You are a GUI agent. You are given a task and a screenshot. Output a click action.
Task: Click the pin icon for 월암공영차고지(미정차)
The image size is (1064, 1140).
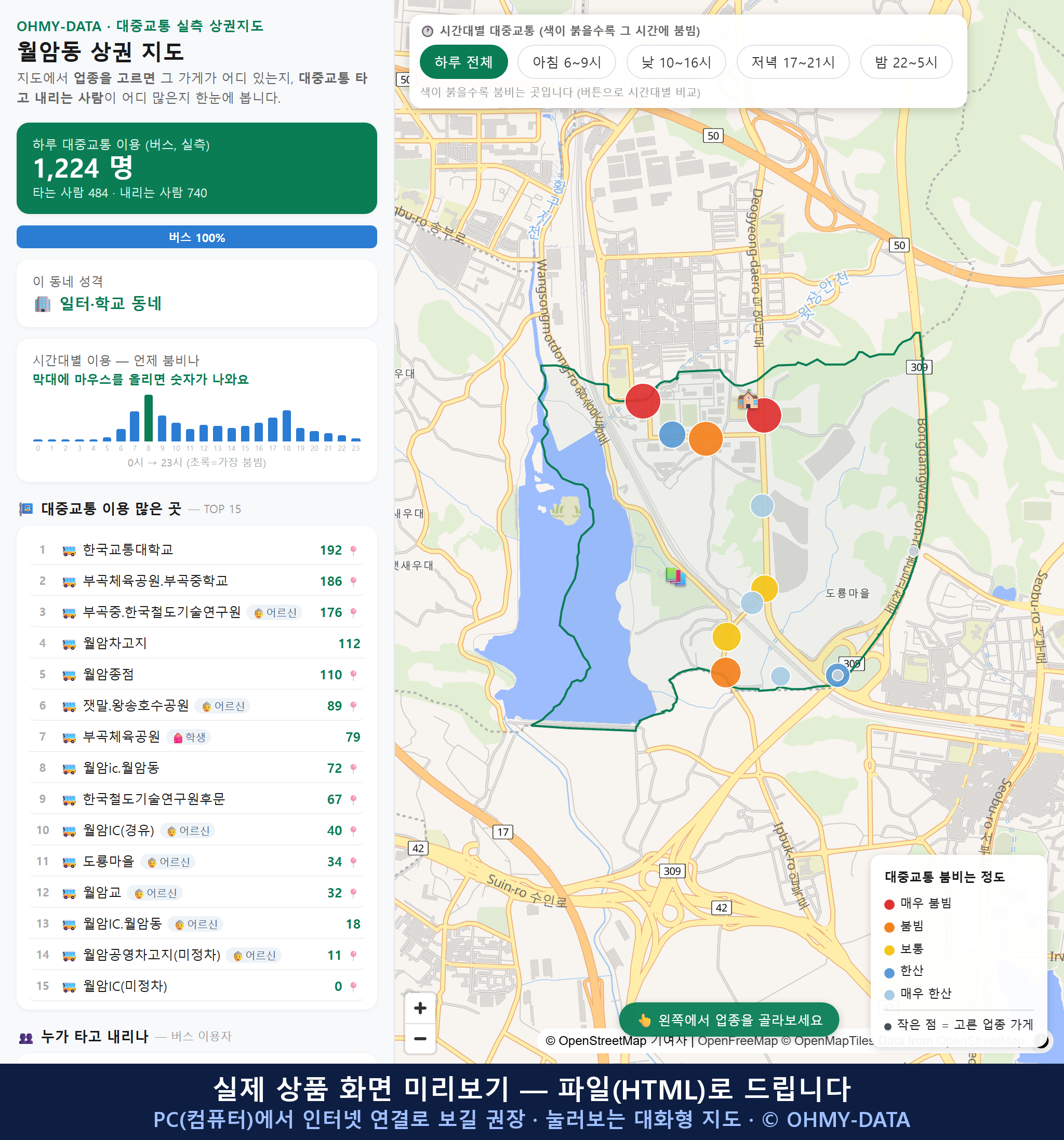click(x=353, y=955)
